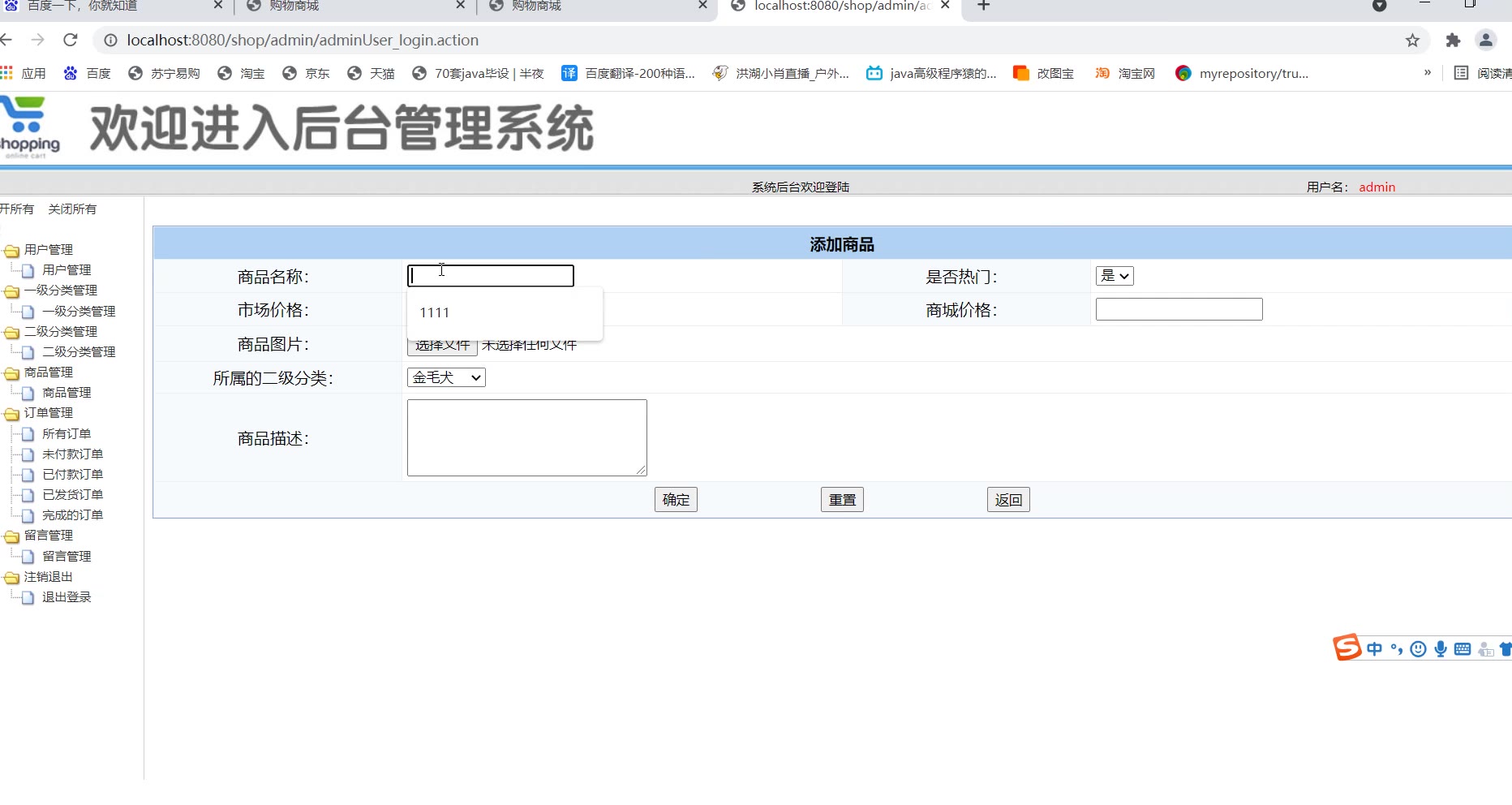Open the 苏宁易购 bookmark
Screen dimensions: 1512x805
click(164, 73)
